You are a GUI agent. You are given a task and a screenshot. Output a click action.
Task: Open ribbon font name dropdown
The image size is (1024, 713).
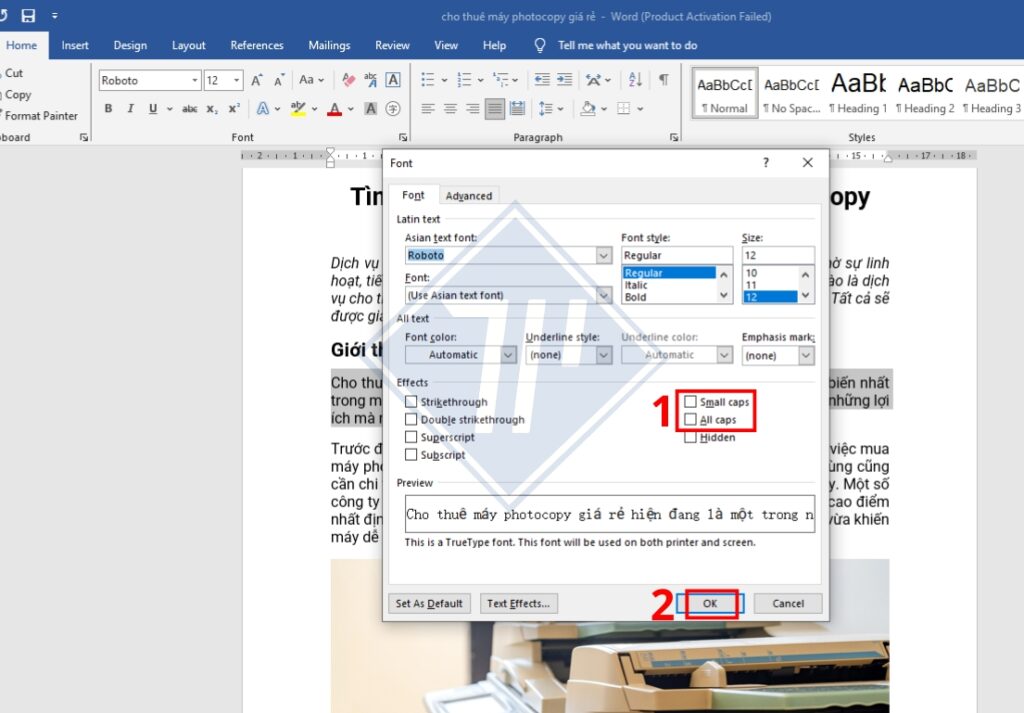coord(195,80)
